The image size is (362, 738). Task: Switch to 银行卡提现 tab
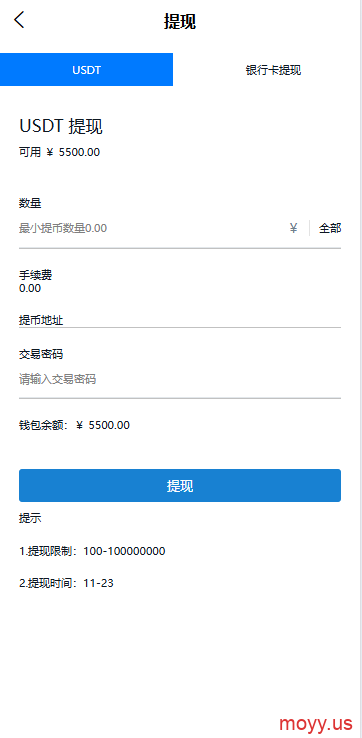273,70
